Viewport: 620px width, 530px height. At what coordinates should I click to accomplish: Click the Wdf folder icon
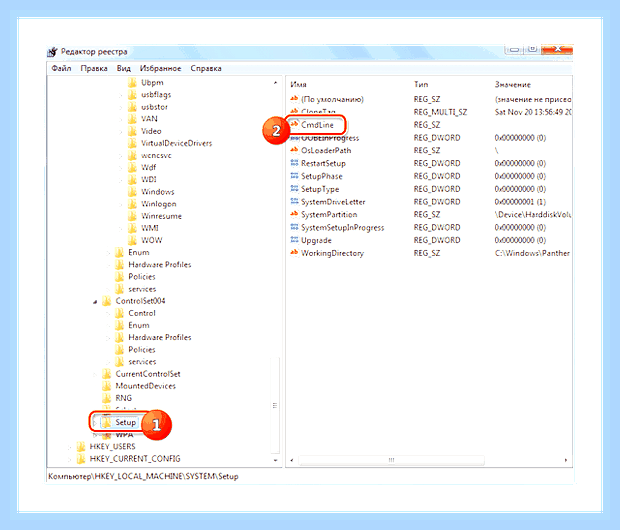(132, 167)
